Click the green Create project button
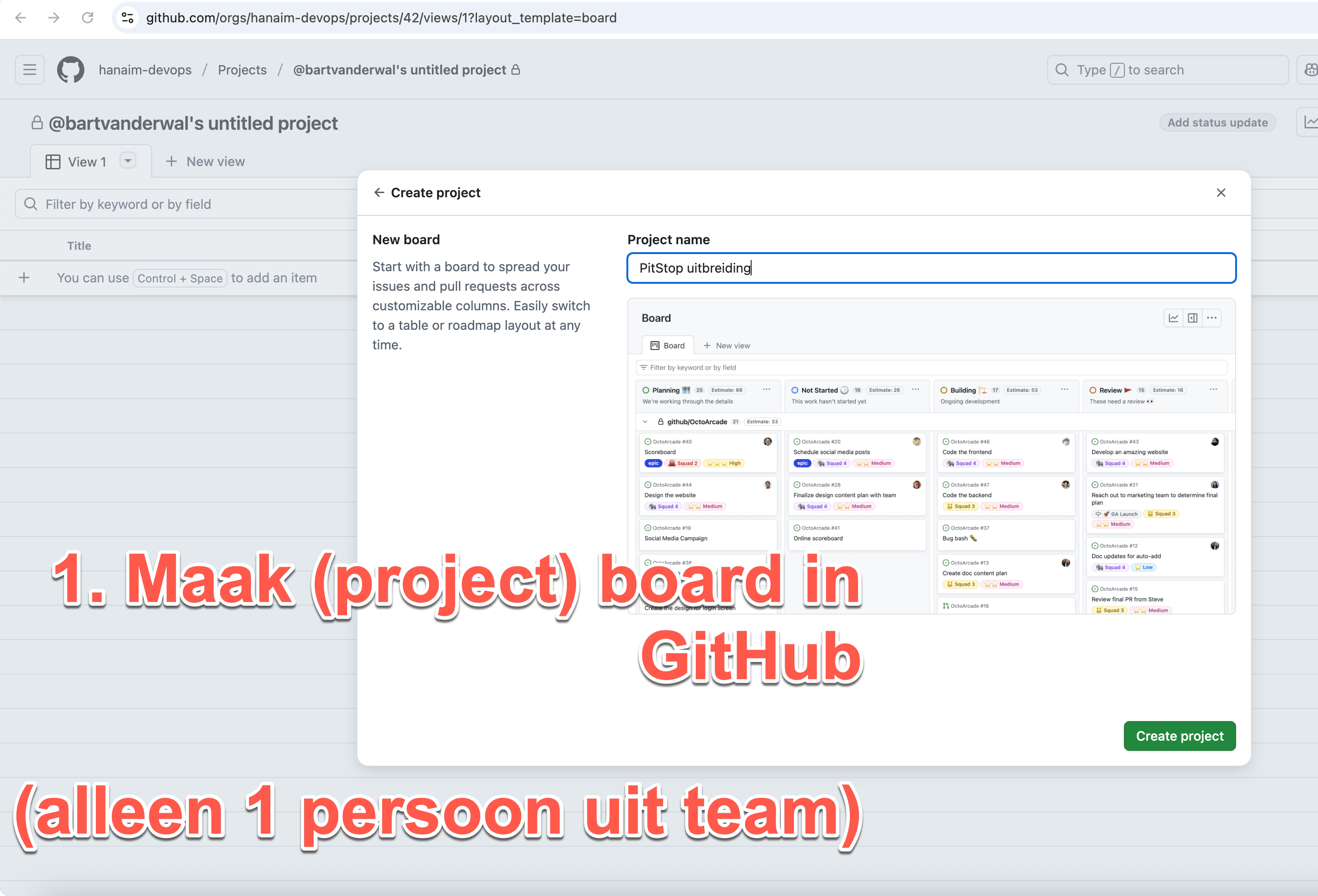The width and height of the screenshot is (1318, 896). coord(1179,736)
